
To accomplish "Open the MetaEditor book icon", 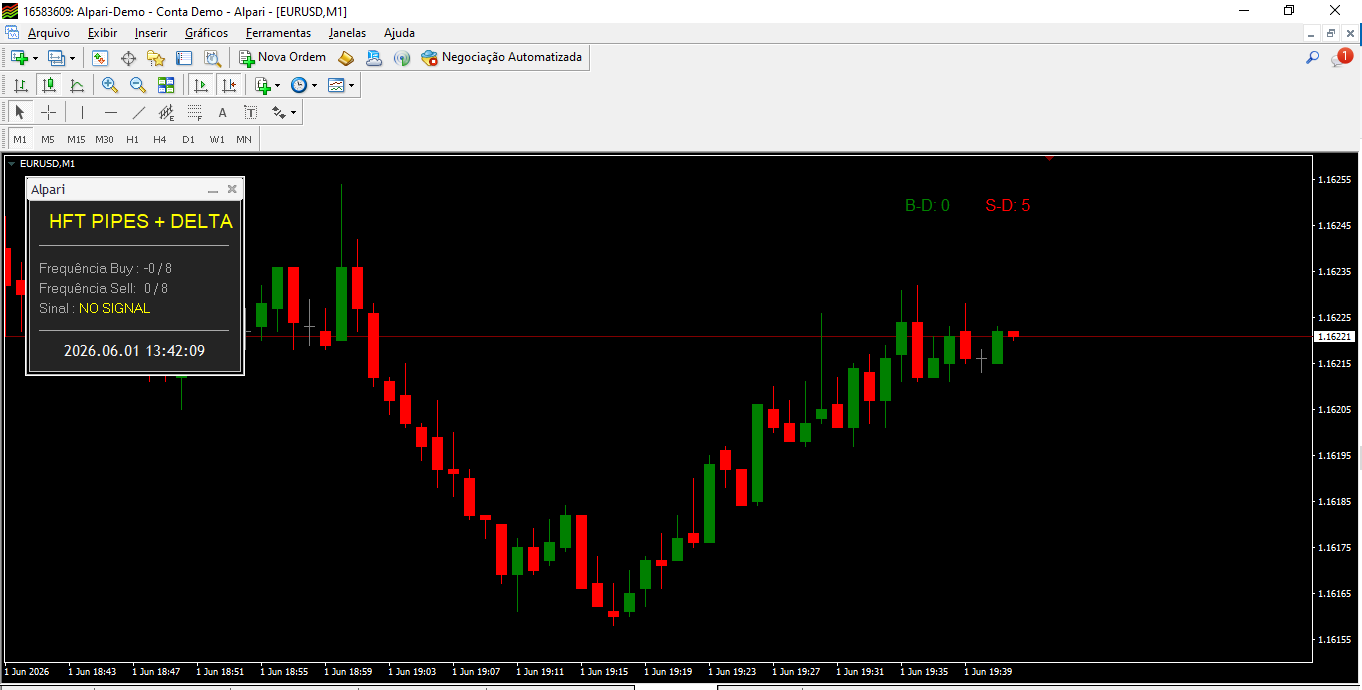I will click(346, 58).
